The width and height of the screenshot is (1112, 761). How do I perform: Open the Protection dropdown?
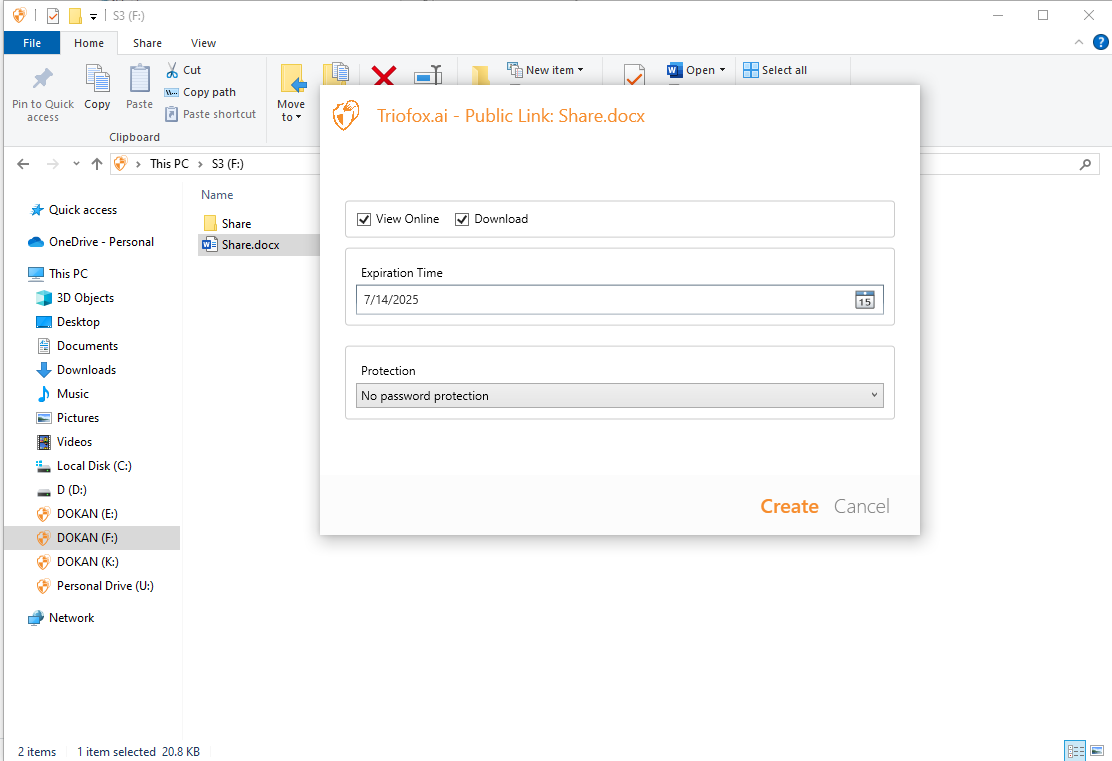tap(620, 396)
